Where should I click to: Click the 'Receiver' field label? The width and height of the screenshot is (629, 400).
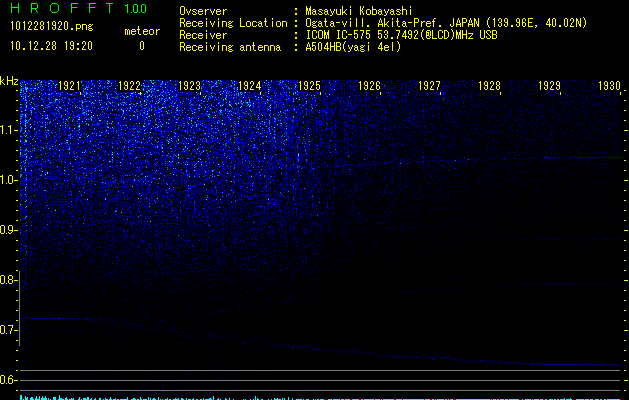pos(203,35)
